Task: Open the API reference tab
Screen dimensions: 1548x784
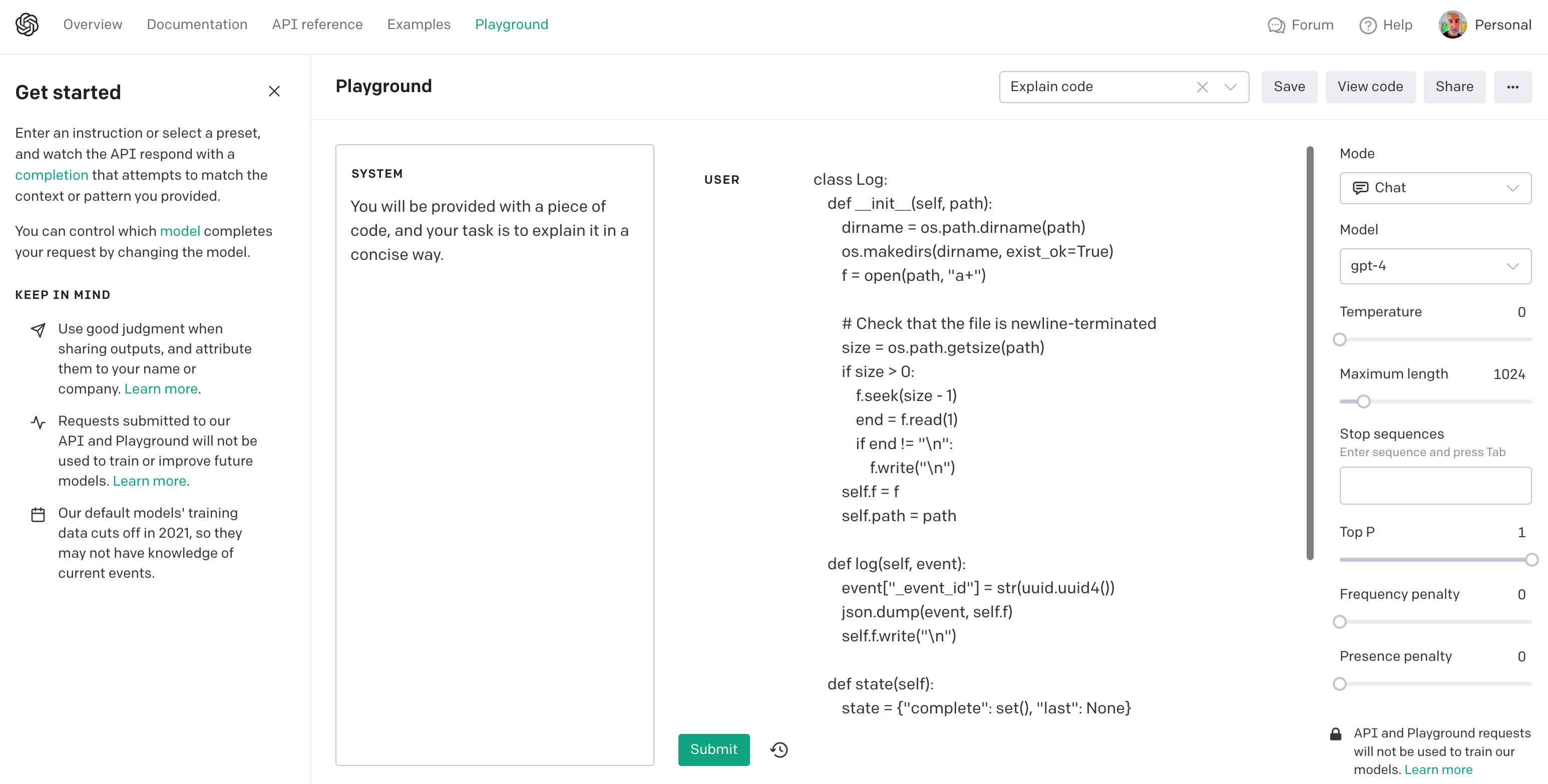Action: [x=317, y=25]
